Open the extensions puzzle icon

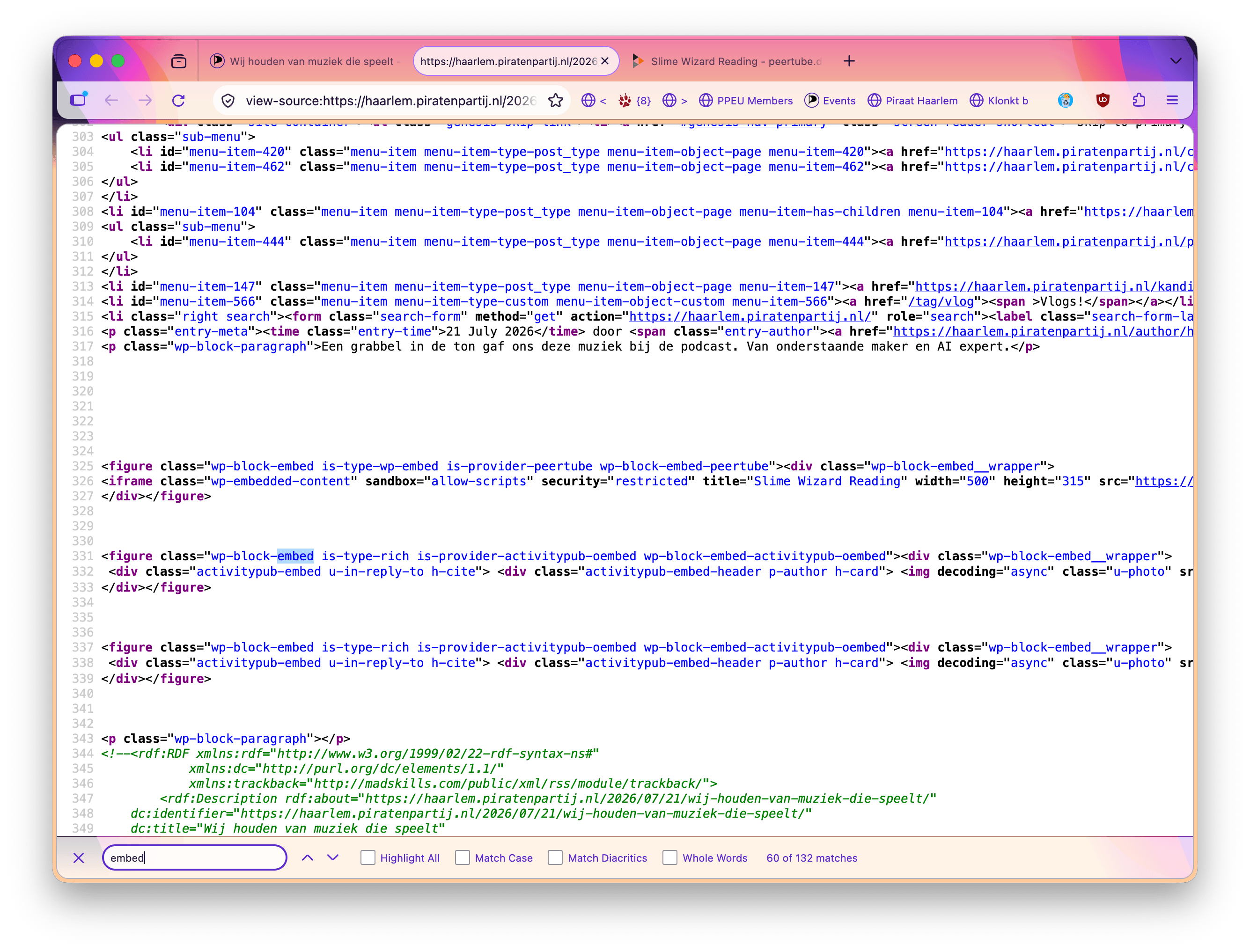pyautogui.click(x=1139, y=100)
